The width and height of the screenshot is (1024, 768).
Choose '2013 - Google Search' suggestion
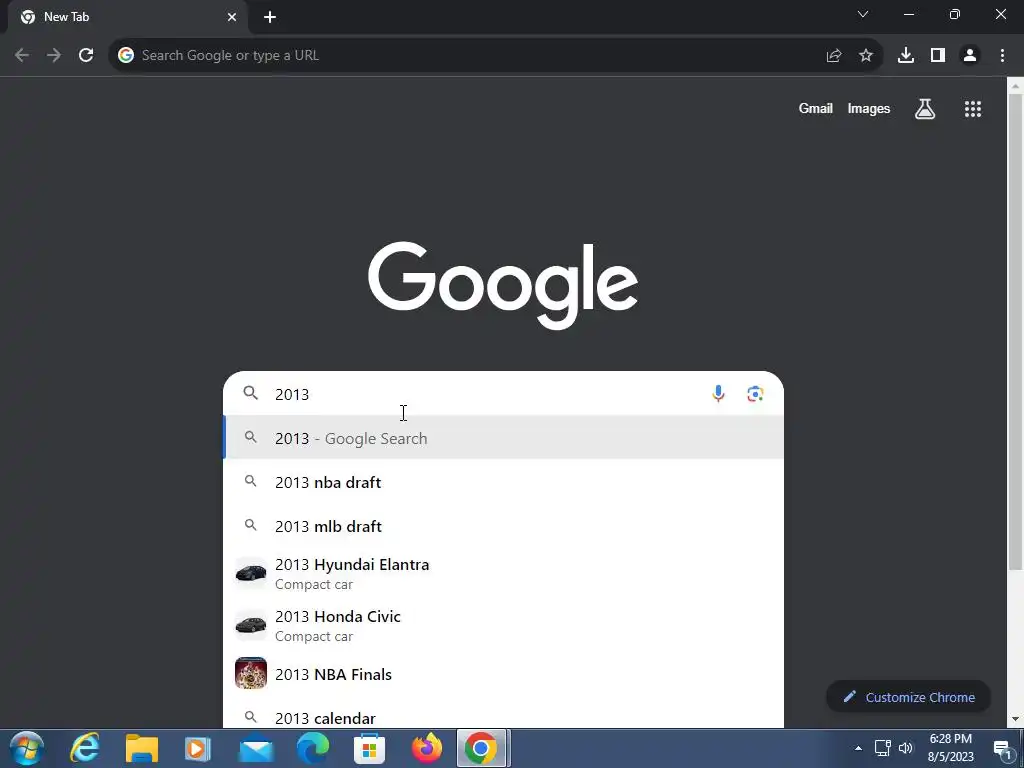click(504, 438)
